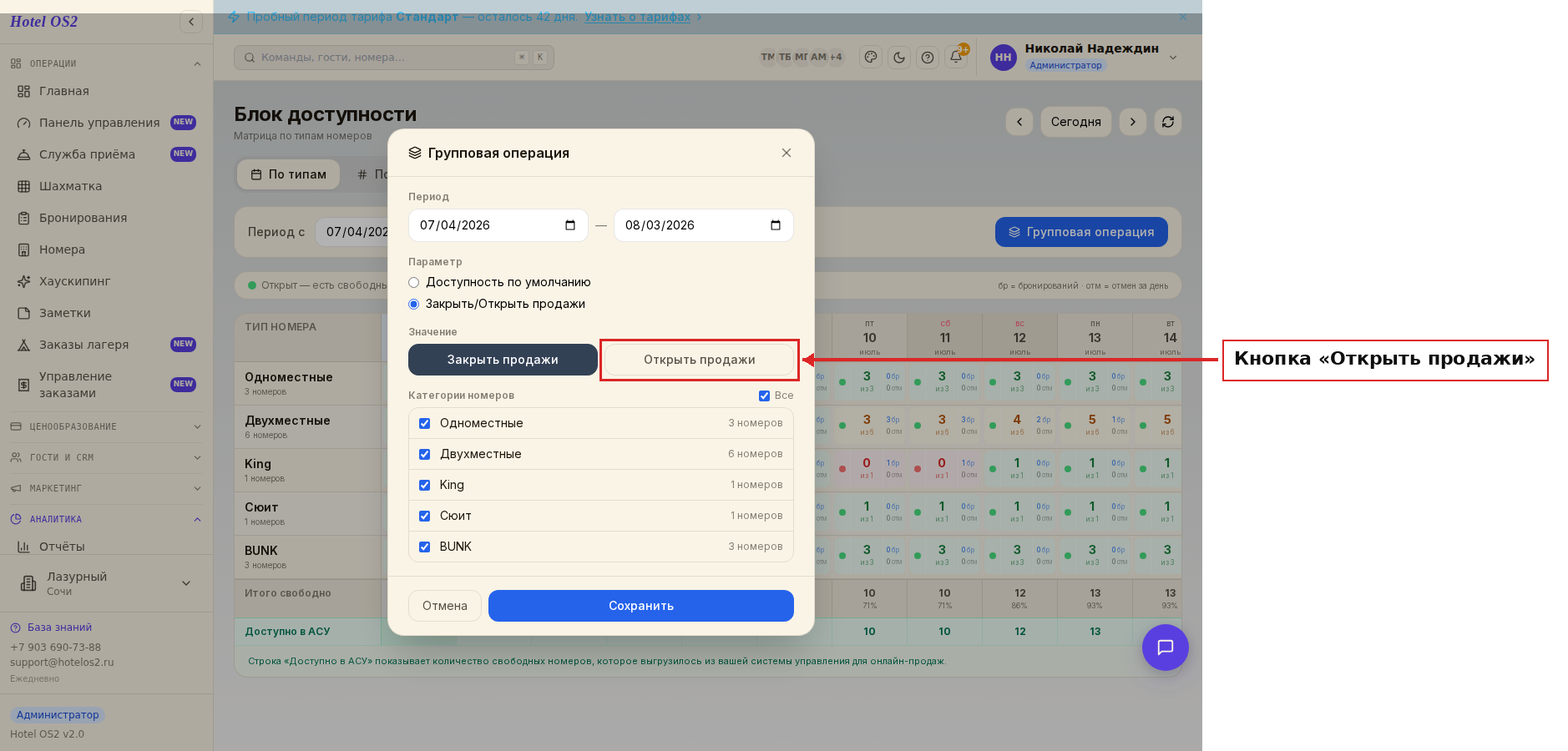Choose Открыть продажи value
This screenshot has width=1568, height=751.
point(699,360)
